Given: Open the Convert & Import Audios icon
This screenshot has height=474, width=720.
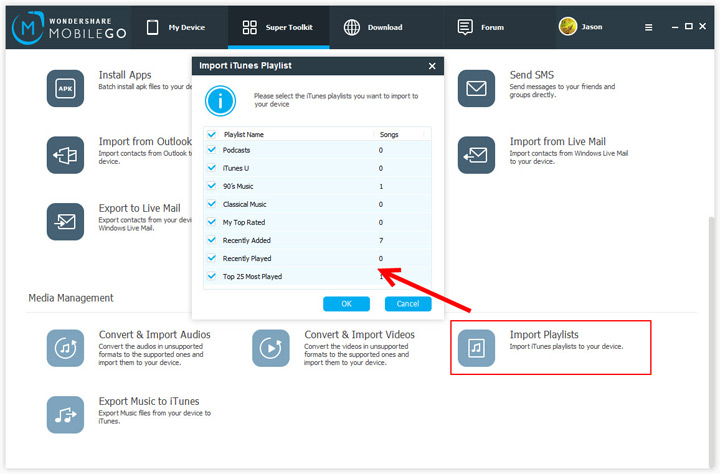Looking at the screenshot, I should 65,348.
